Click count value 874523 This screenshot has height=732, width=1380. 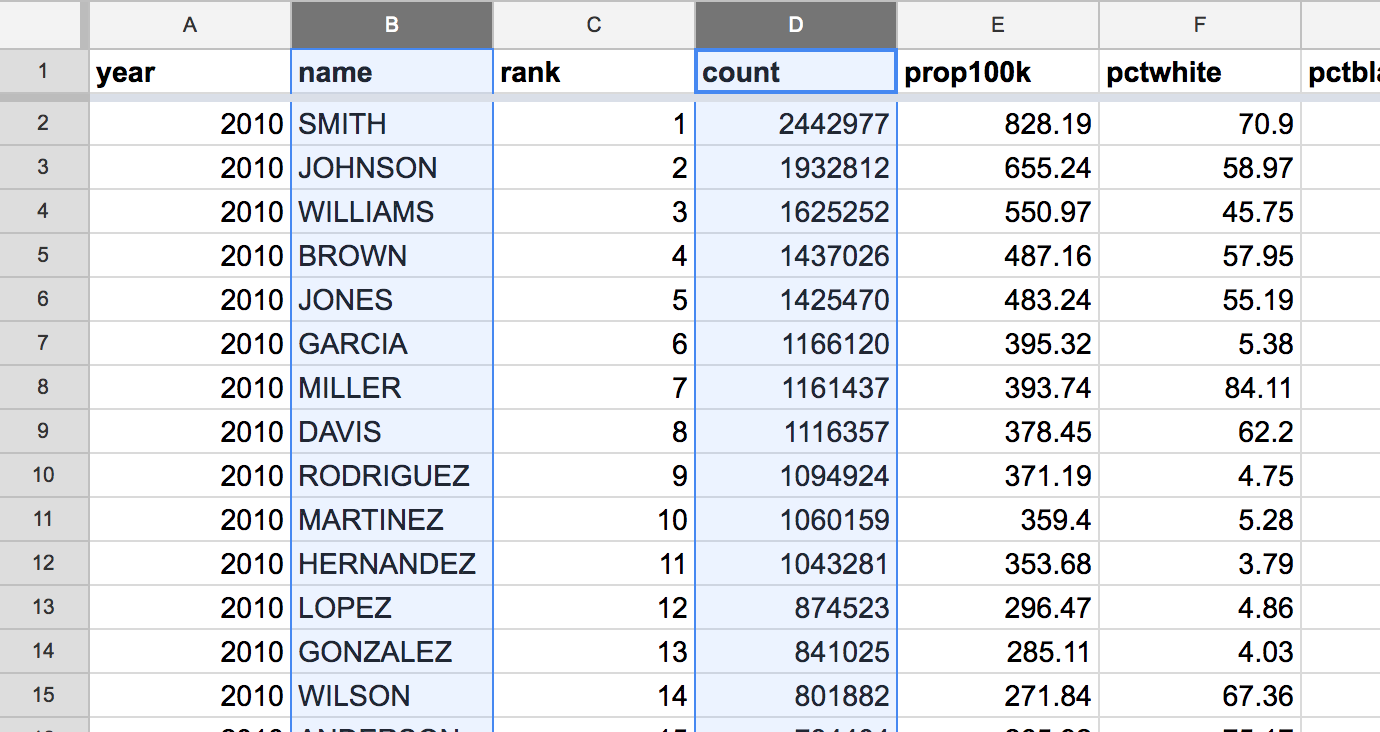(796, 608)
